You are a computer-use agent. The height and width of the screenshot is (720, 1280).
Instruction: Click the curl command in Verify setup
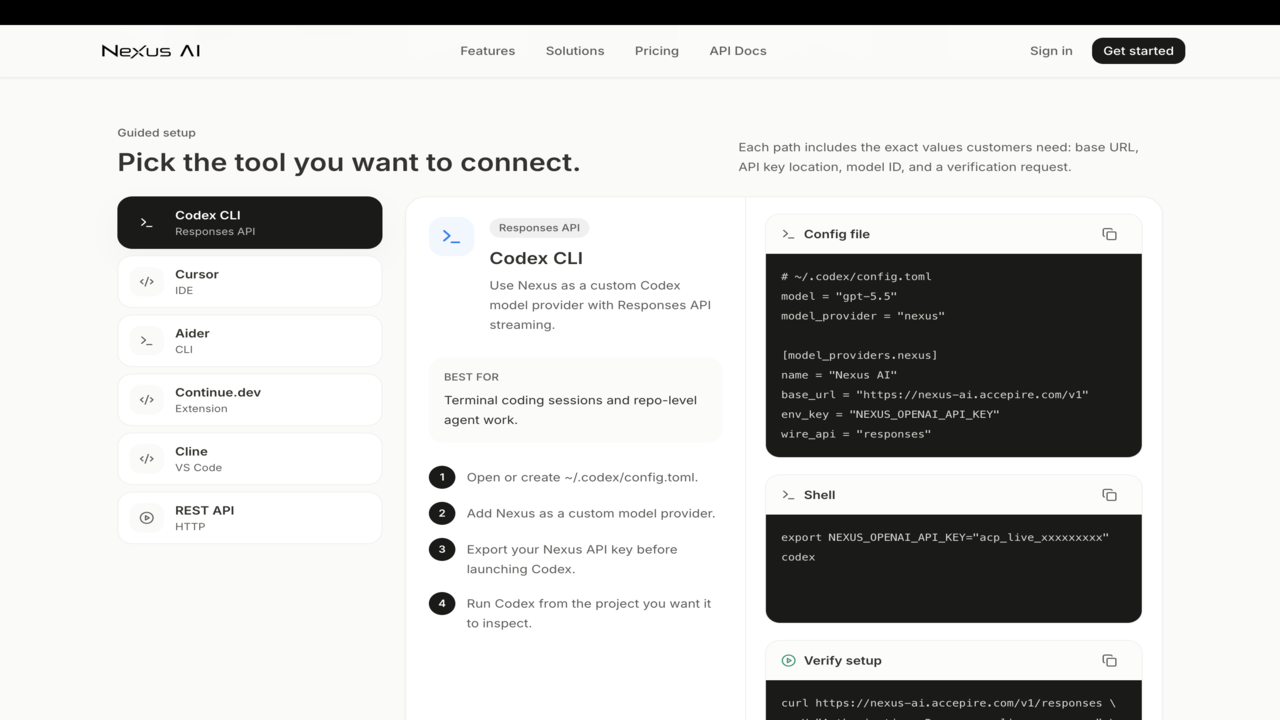(948, 703)
